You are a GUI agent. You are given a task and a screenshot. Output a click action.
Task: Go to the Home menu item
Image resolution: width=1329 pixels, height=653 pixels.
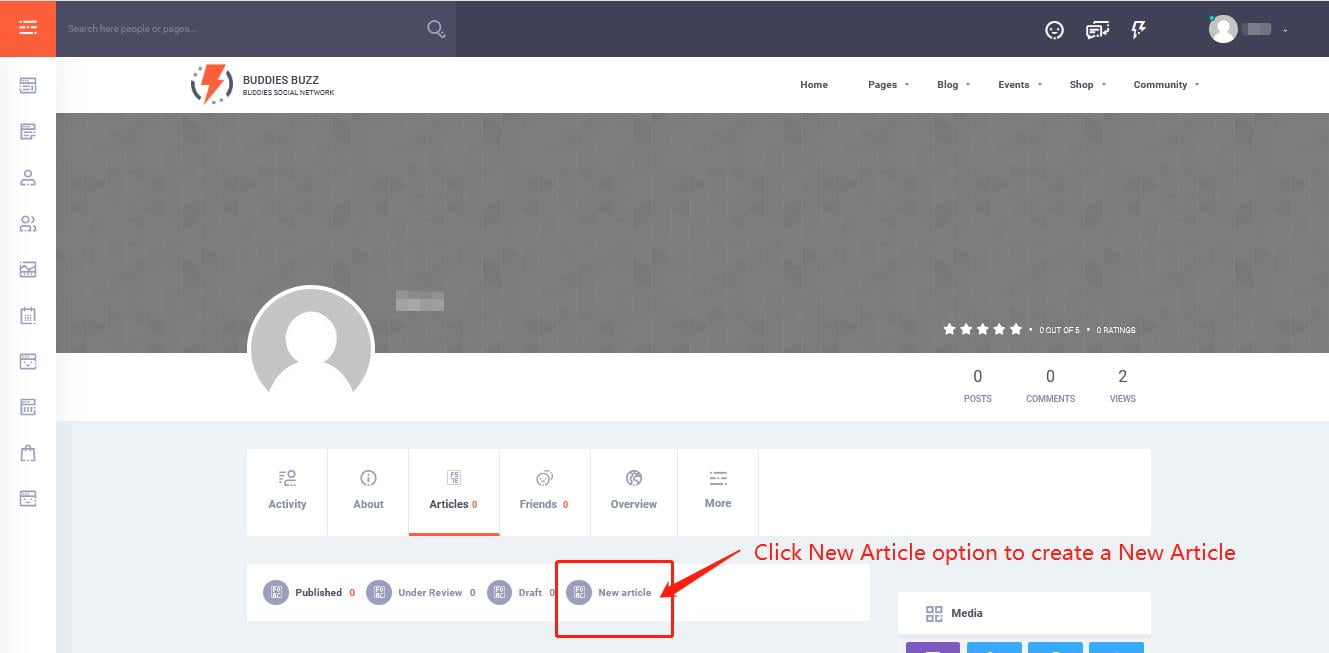[x=814, y=85]
